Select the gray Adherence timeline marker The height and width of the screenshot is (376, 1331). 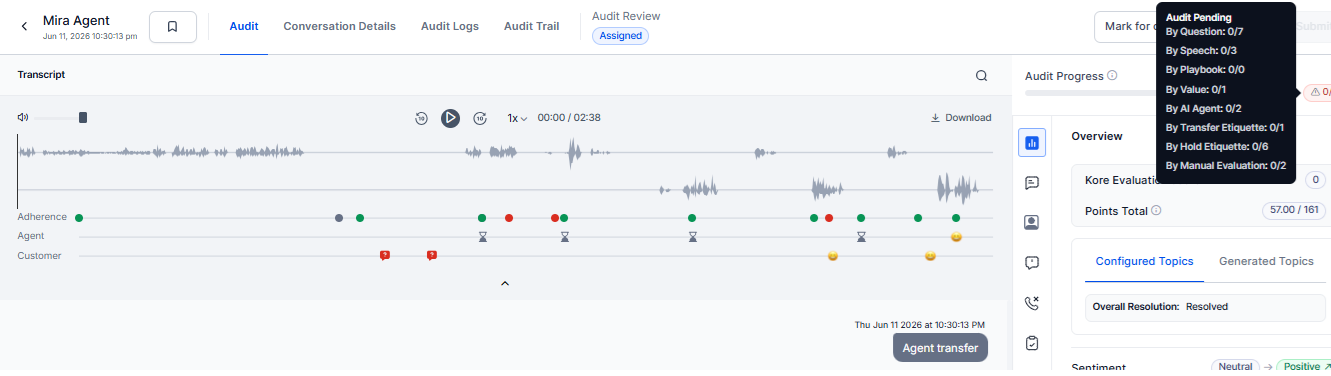click(339, 218)
